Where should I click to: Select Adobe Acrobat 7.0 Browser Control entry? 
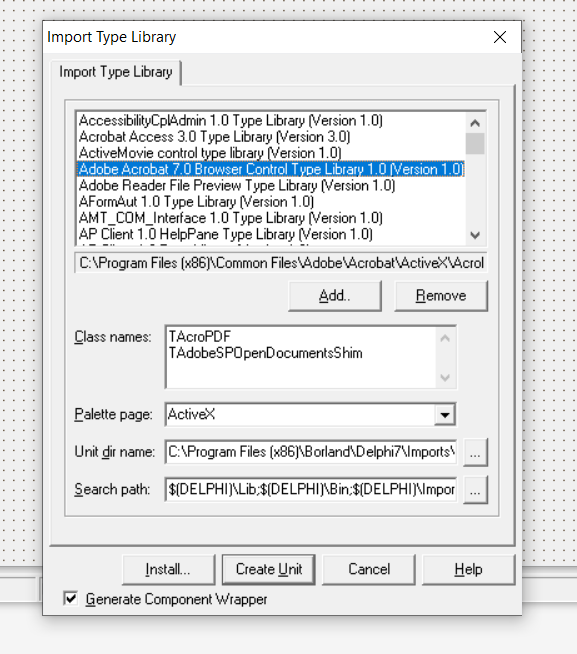271,169
